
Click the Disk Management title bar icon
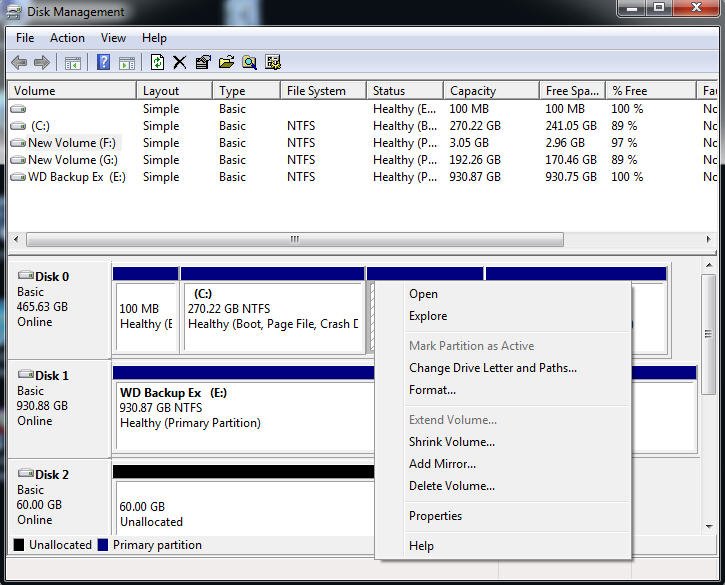(13, 12)
